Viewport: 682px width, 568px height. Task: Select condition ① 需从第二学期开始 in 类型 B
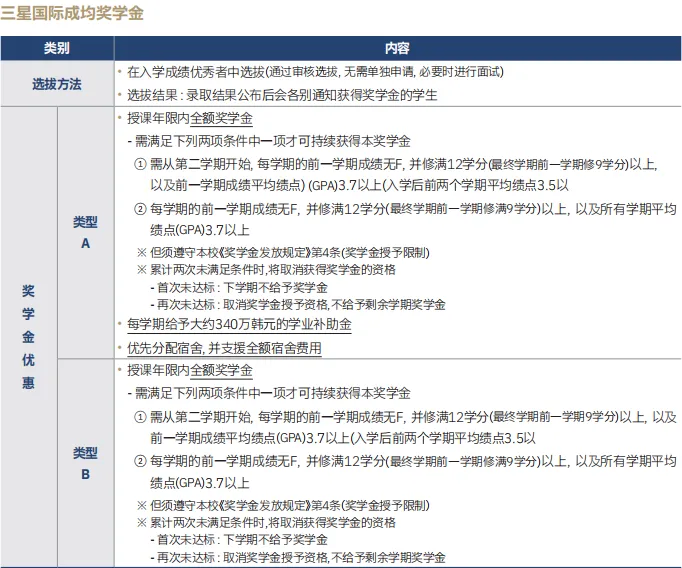tap(405, 417)
